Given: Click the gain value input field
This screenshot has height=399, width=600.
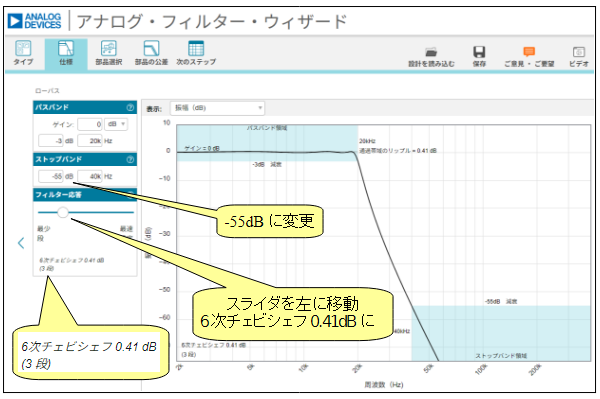Looking at the screenshot, I should pyautogui.click(x=90, y=124).
